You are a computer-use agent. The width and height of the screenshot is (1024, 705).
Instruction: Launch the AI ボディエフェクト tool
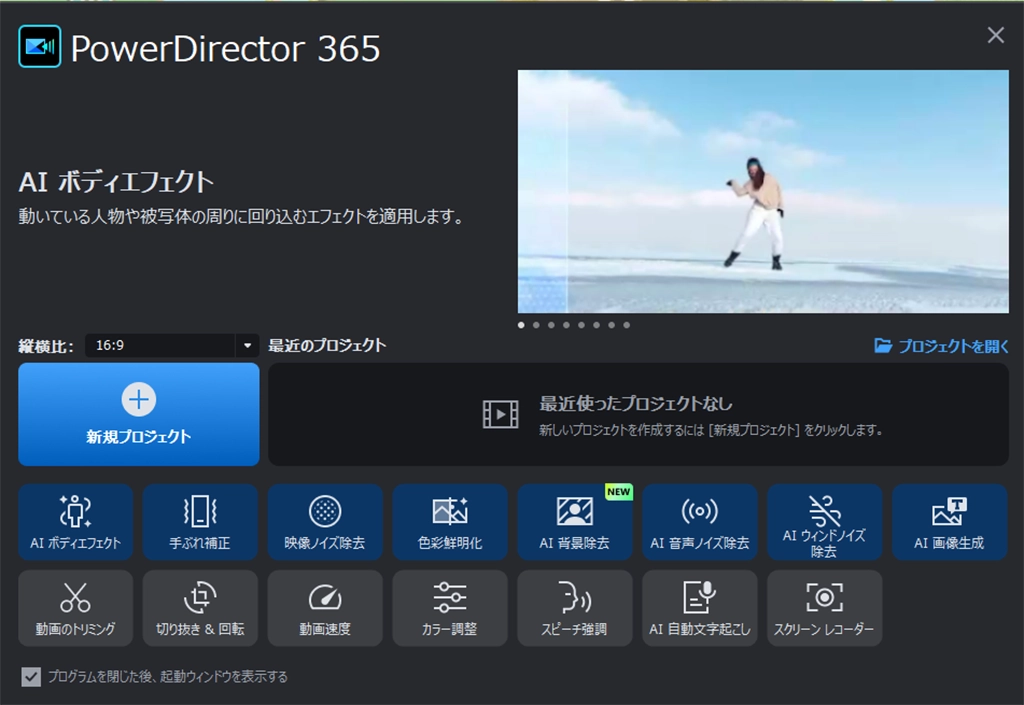[76, 522]
